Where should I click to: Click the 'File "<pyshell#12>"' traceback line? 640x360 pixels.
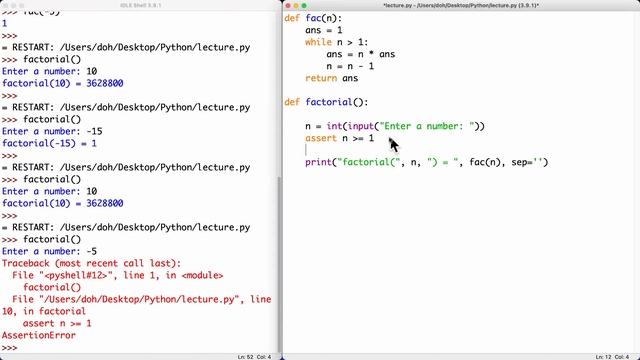click(x=118, y=276)
